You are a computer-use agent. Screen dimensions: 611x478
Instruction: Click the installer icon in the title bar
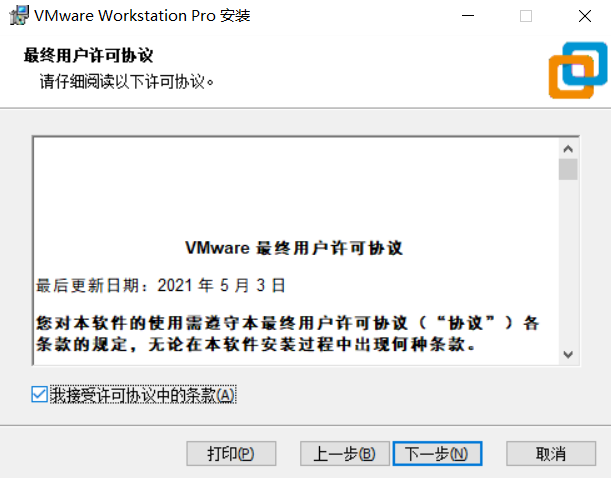click(19, 16)
